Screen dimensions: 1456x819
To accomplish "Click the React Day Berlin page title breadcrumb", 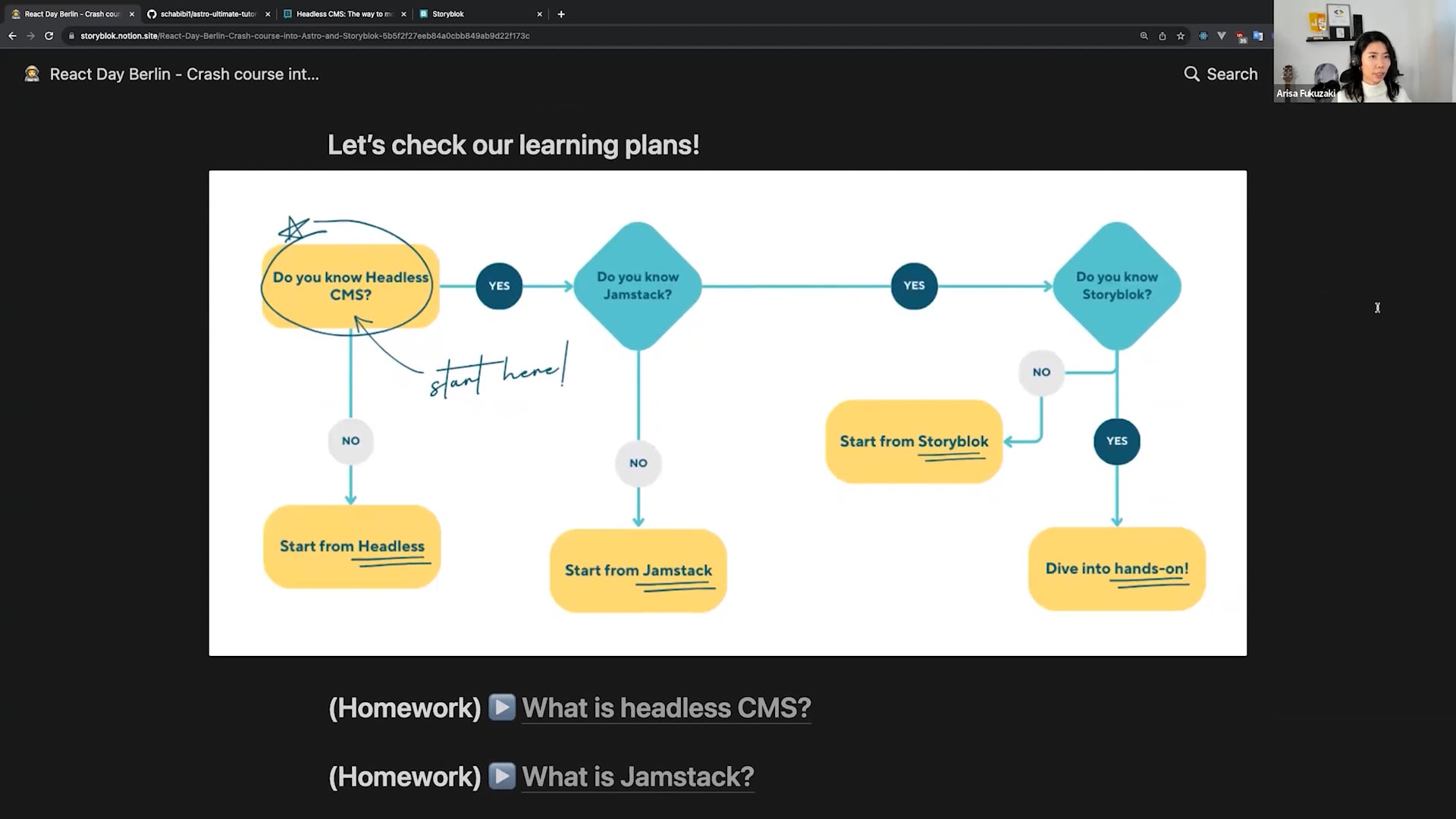I will [x=184, y=74].
